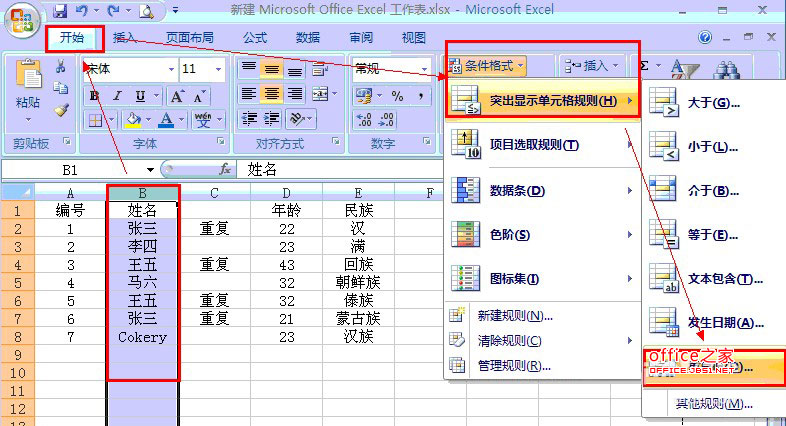Image resolution: width=786 pixels, height=426 pixels.
Task: Switch to 页面布局 tab
Action: pos(190,38)
